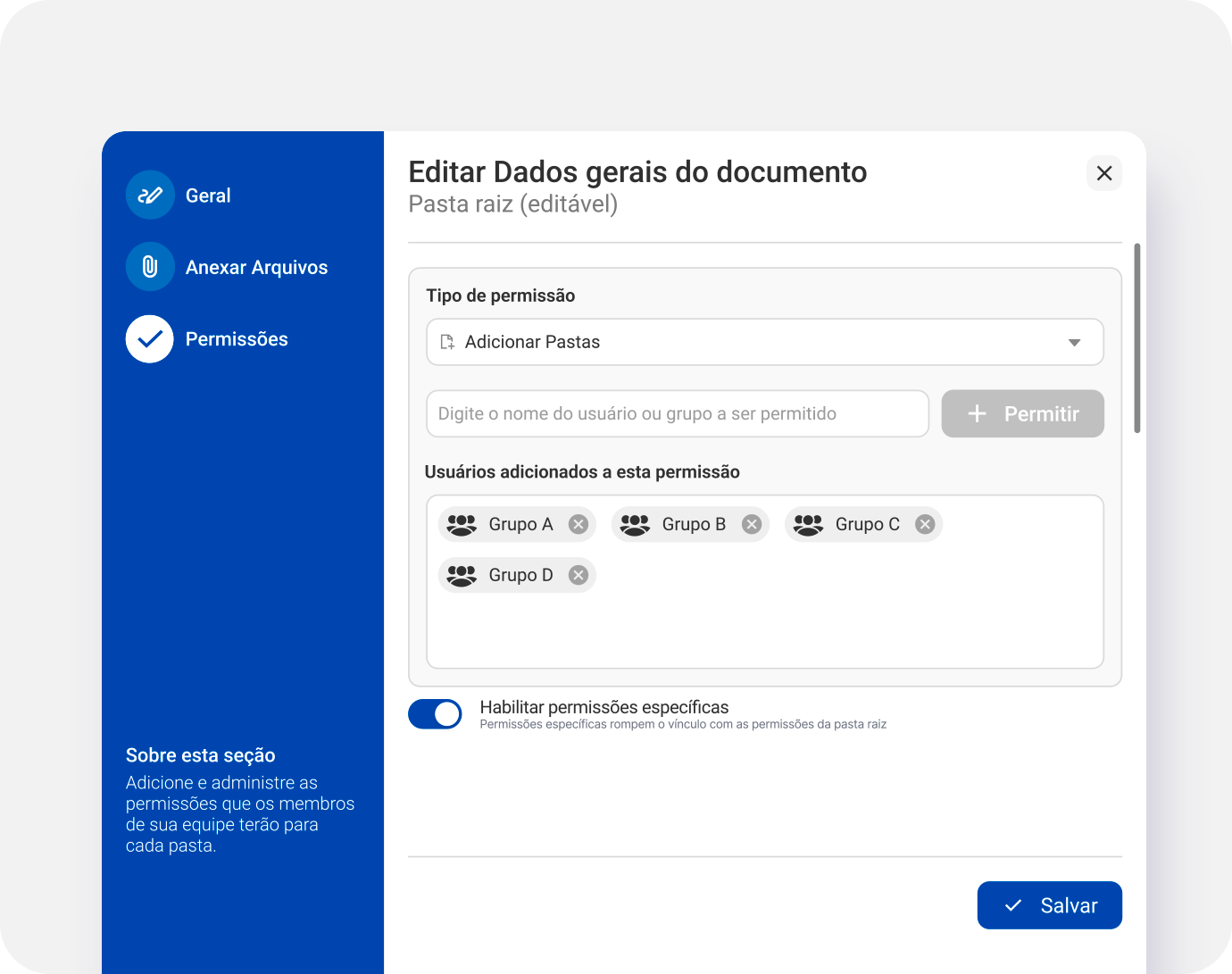Remove Grupo D with its x icon

coord(579,575)
